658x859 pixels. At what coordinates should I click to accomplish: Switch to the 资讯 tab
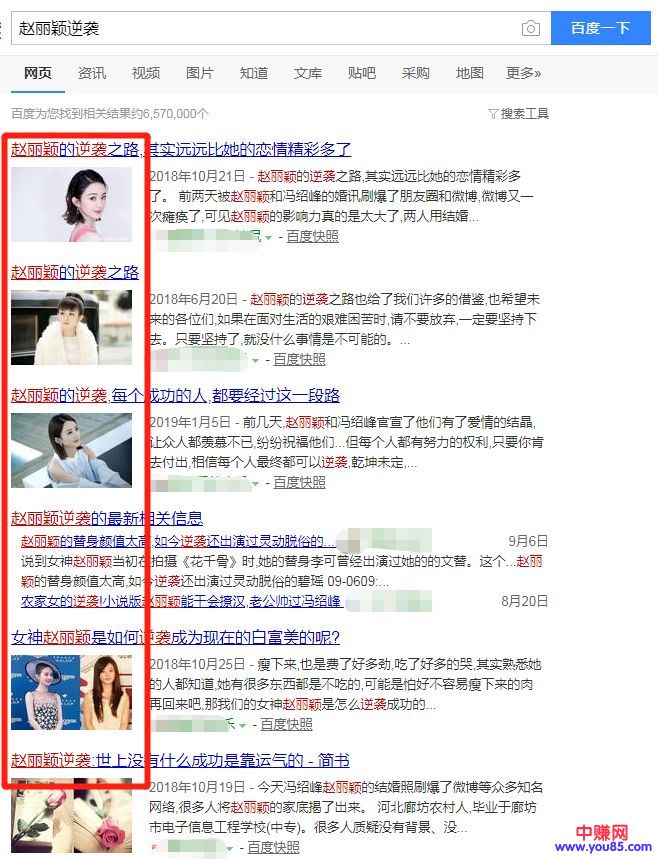[92, 73]
